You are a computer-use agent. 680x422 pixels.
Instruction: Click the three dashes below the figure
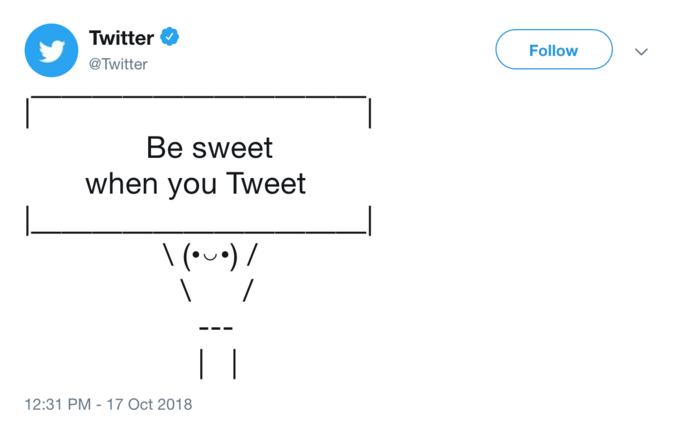[216, 328]
